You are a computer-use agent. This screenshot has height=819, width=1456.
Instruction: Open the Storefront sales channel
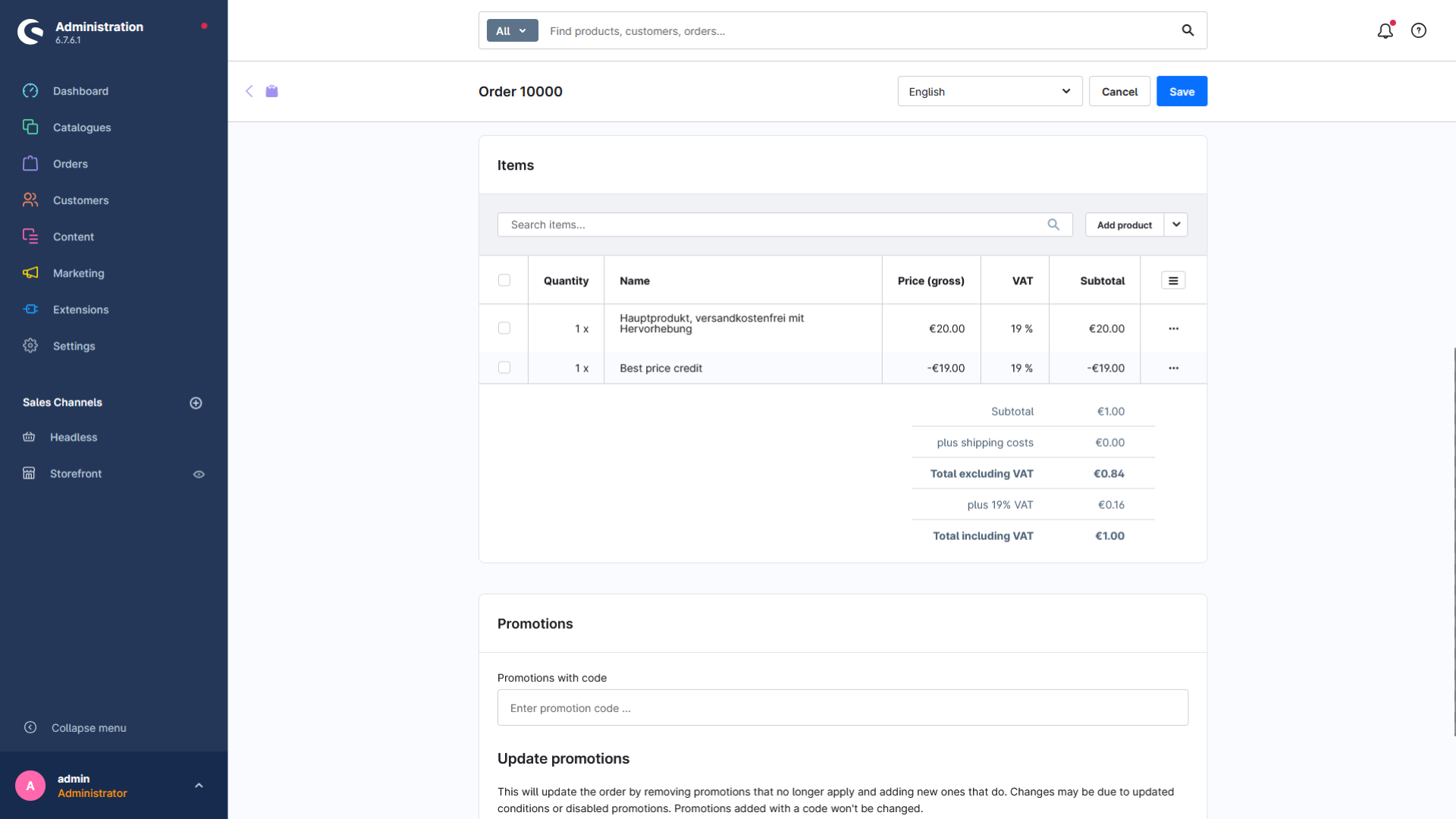76,474
